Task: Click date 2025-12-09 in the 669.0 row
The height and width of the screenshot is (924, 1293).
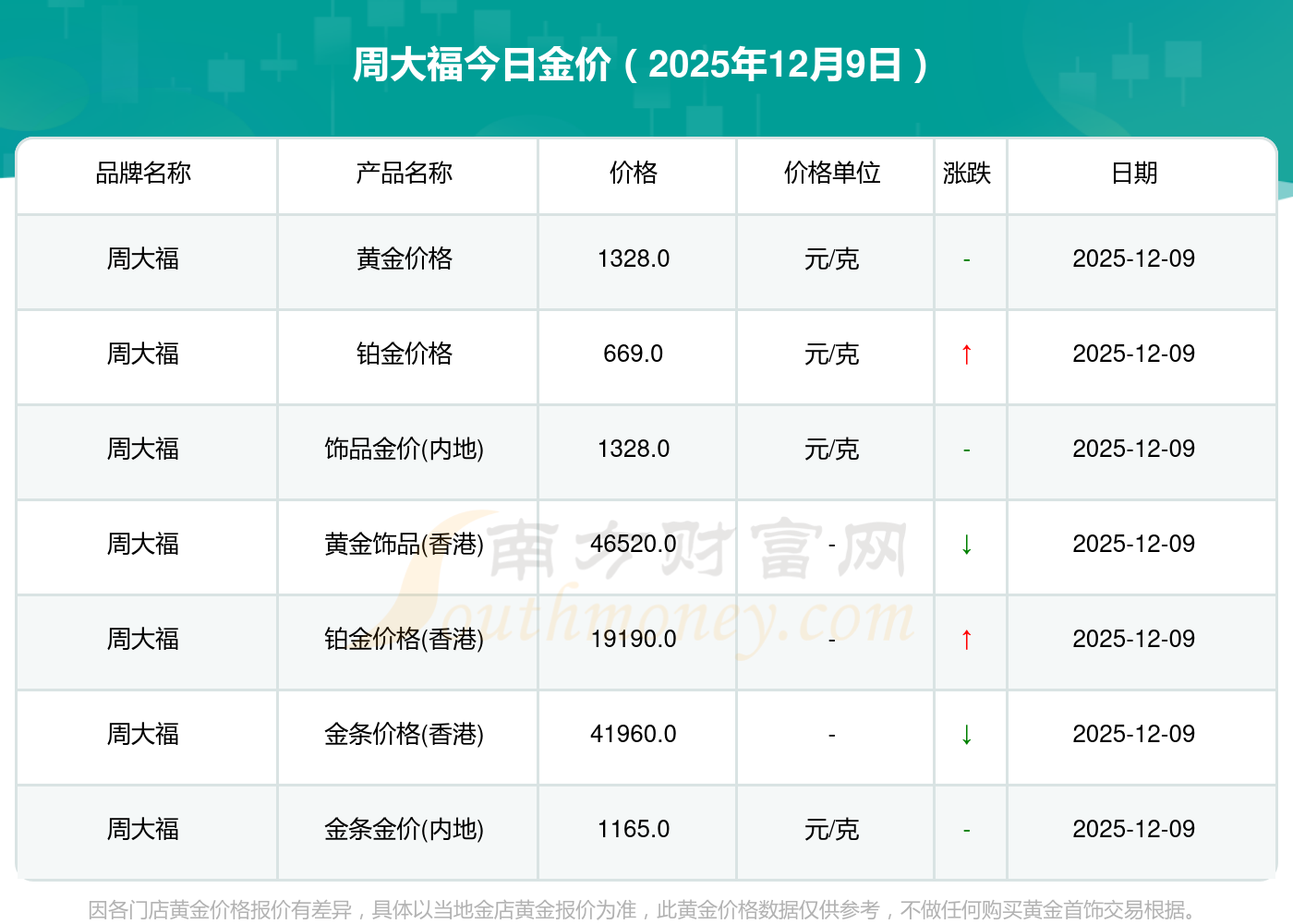Action: pyautogui.click(x=1134, y=354)
